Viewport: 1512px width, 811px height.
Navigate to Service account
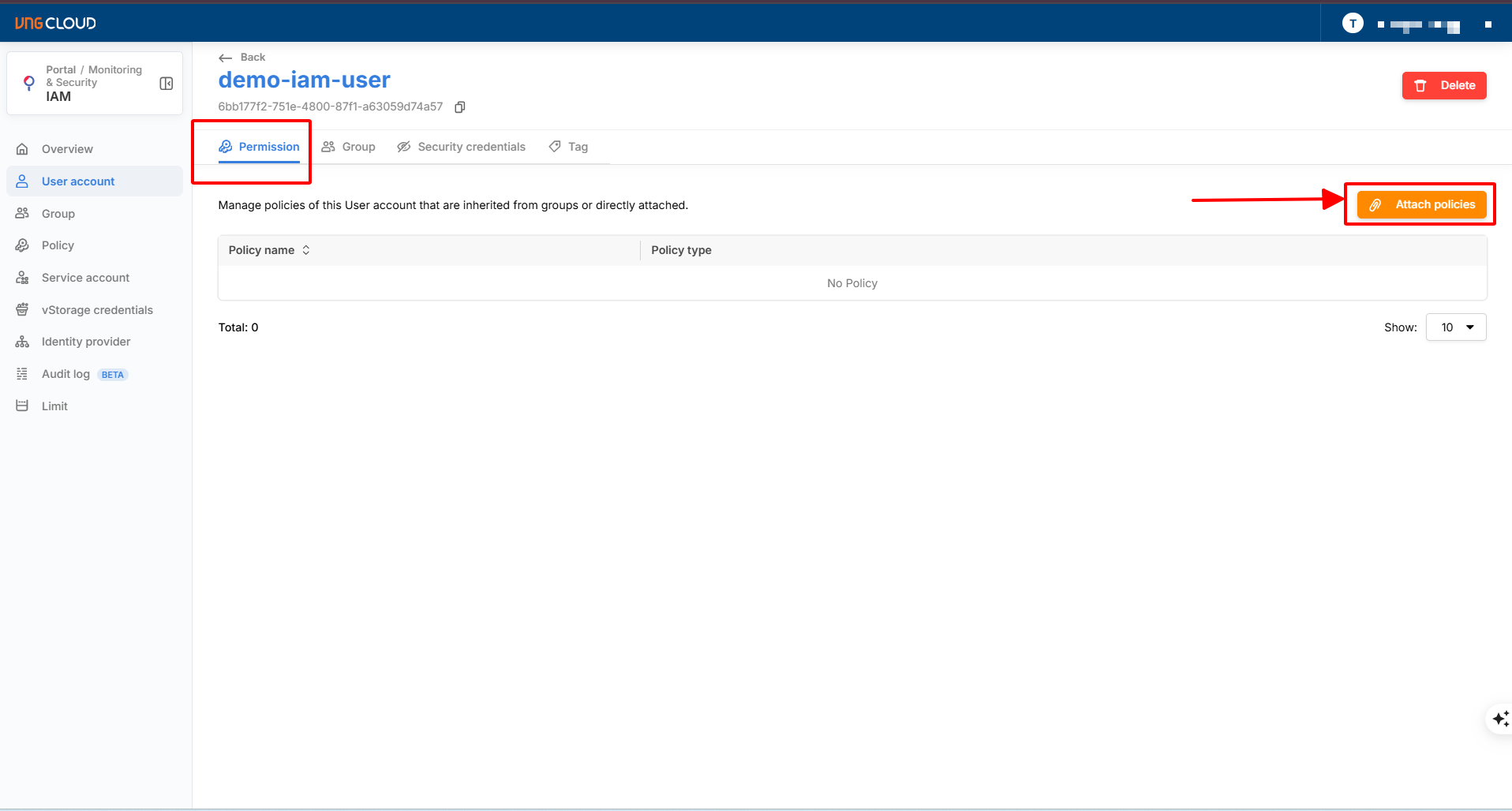coord(85,278)
